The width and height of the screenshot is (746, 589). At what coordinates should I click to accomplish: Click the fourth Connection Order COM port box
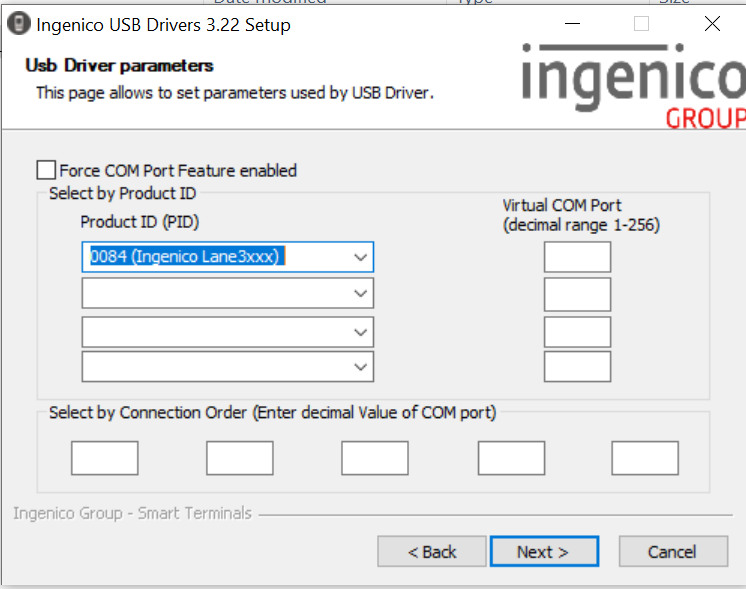pyautogui.click(x=511, y=458)
